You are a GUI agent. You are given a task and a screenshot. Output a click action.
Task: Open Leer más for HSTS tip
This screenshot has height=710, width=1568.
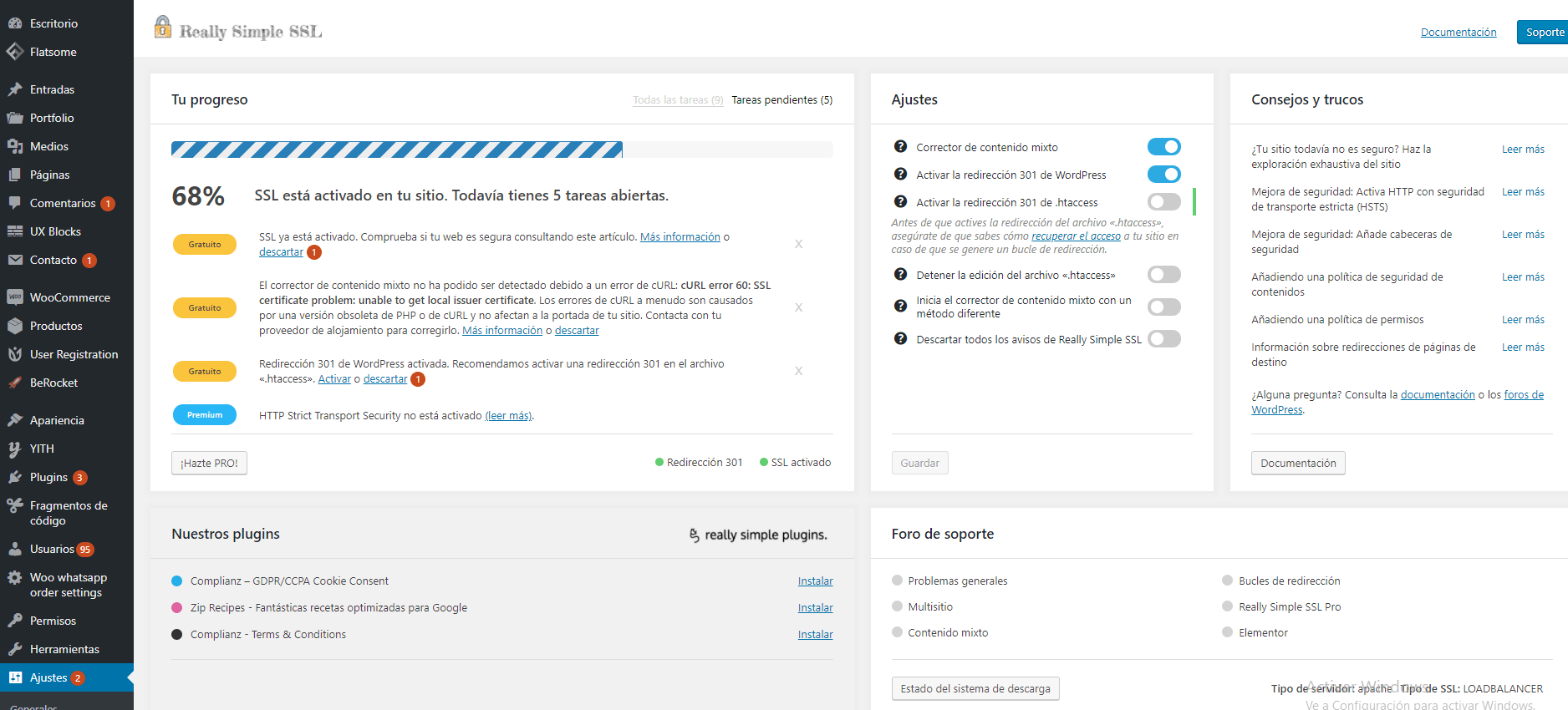coord(1523,191)
